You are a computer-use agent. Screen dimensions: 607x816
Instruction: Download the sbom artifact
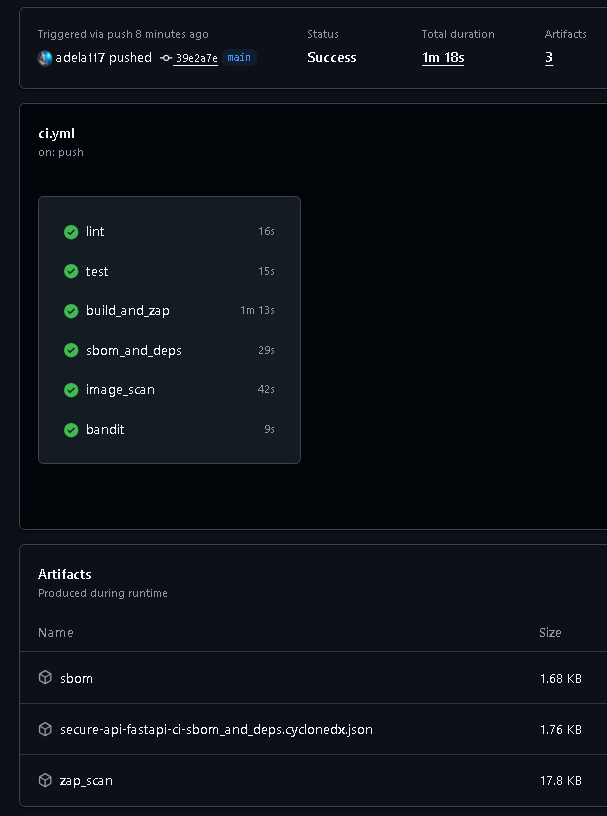76,678
